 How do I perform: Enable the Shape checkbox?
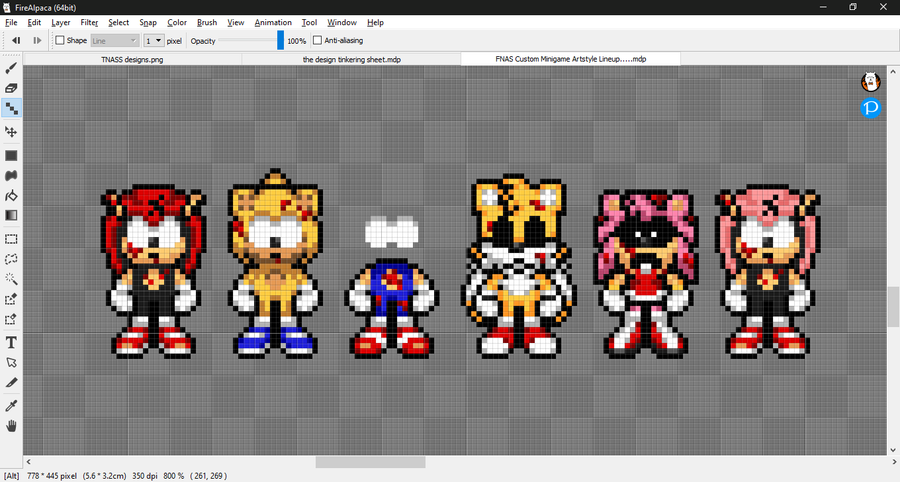click(60, 40)
